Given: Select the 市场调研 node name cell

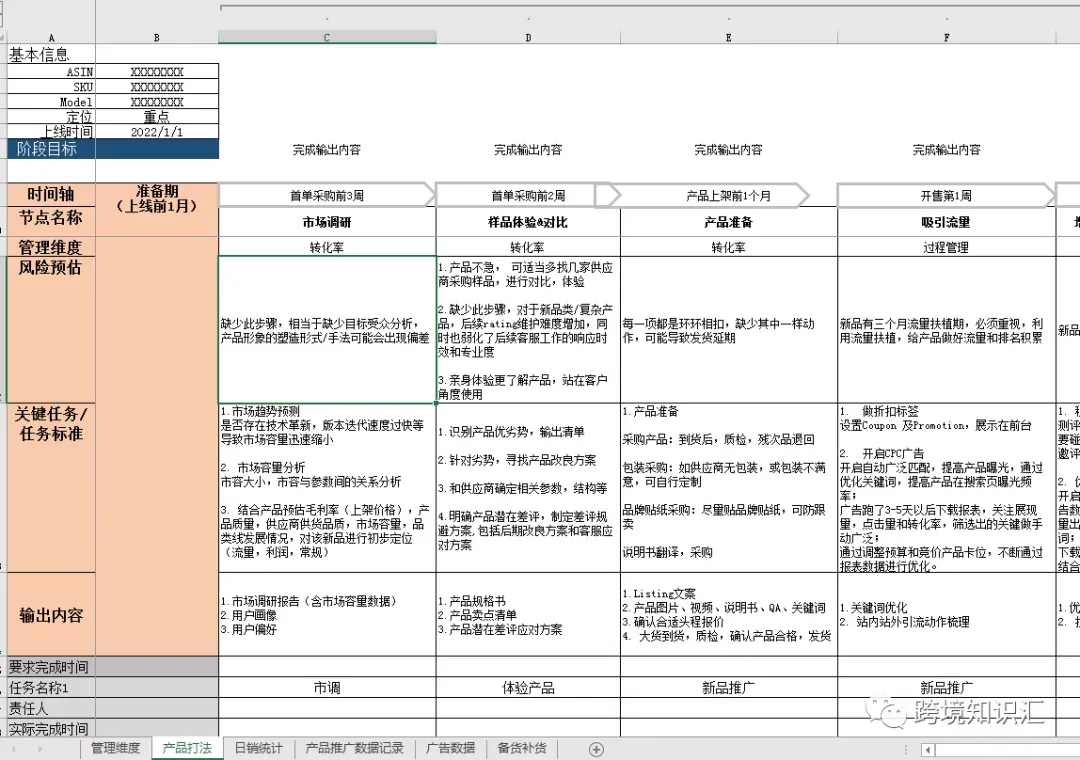Looking at the screenshot, I should tap(327, 222).
